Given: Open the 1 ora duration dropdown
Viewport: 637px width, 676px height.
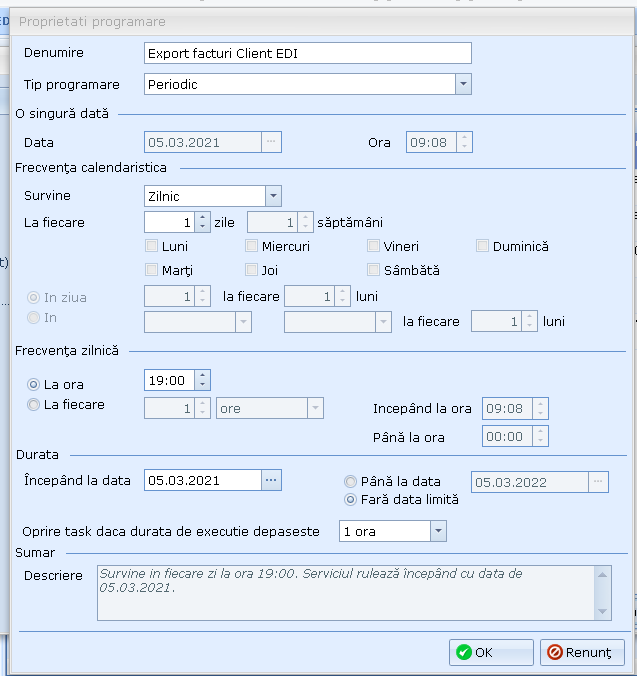Looking at the screenshot, I should pyautogui.click(x=438, y=531).
